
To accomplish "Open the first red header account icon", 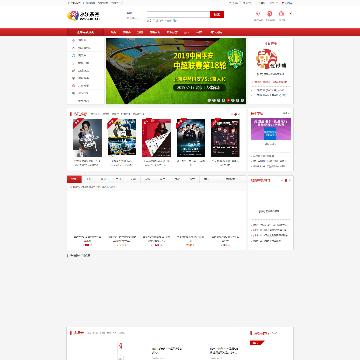I will tap(258, 14).
